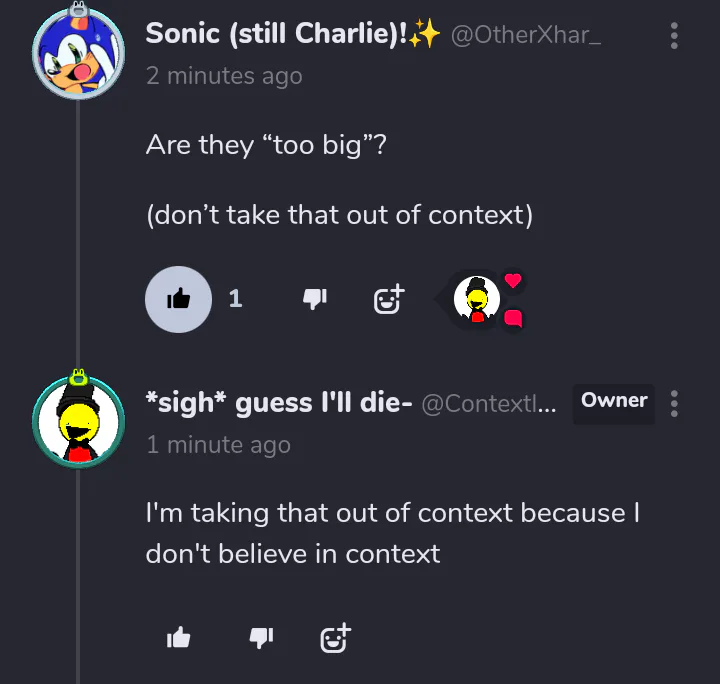Screen dimensions: 720x684
Task: Click username "*sigh* guess I'll die-"
Action: [279, 403]
